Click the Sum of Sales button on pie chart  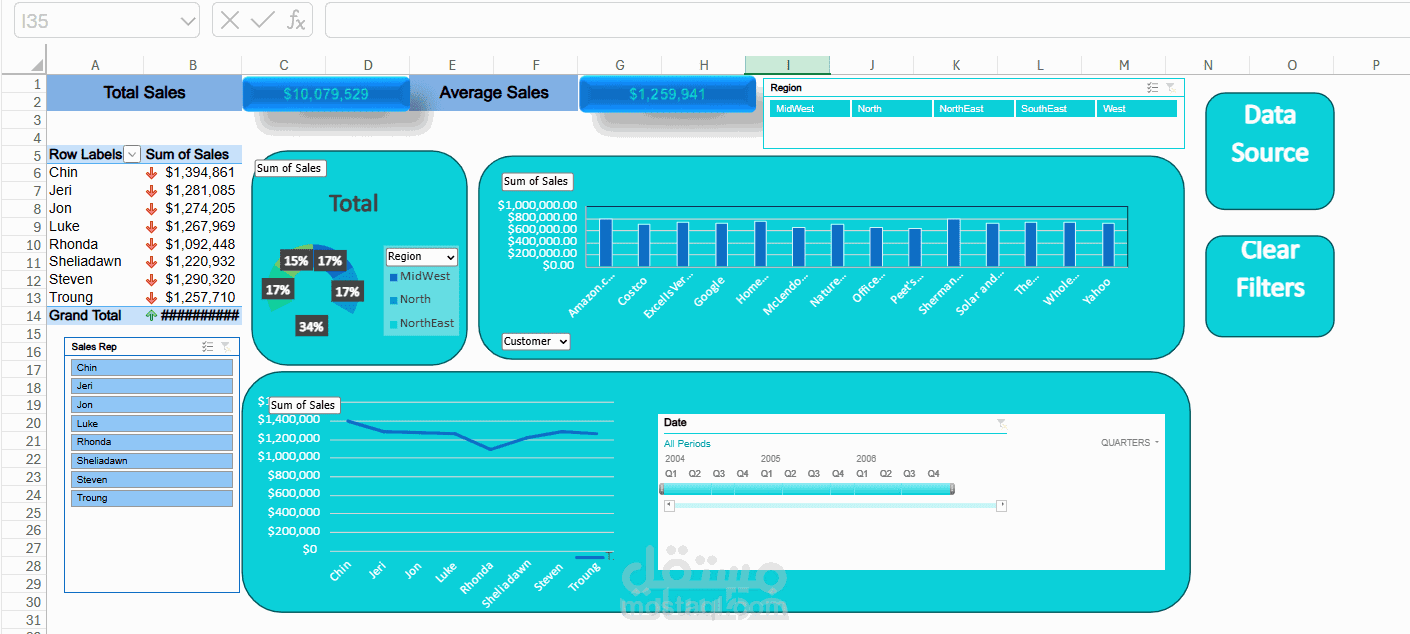(290, 168)
